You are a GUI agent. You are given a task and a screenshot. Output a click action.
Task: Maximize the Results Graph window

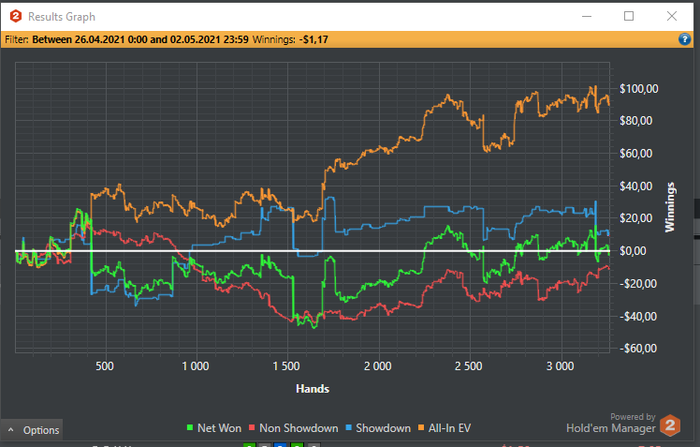click(x=629, y=17)
